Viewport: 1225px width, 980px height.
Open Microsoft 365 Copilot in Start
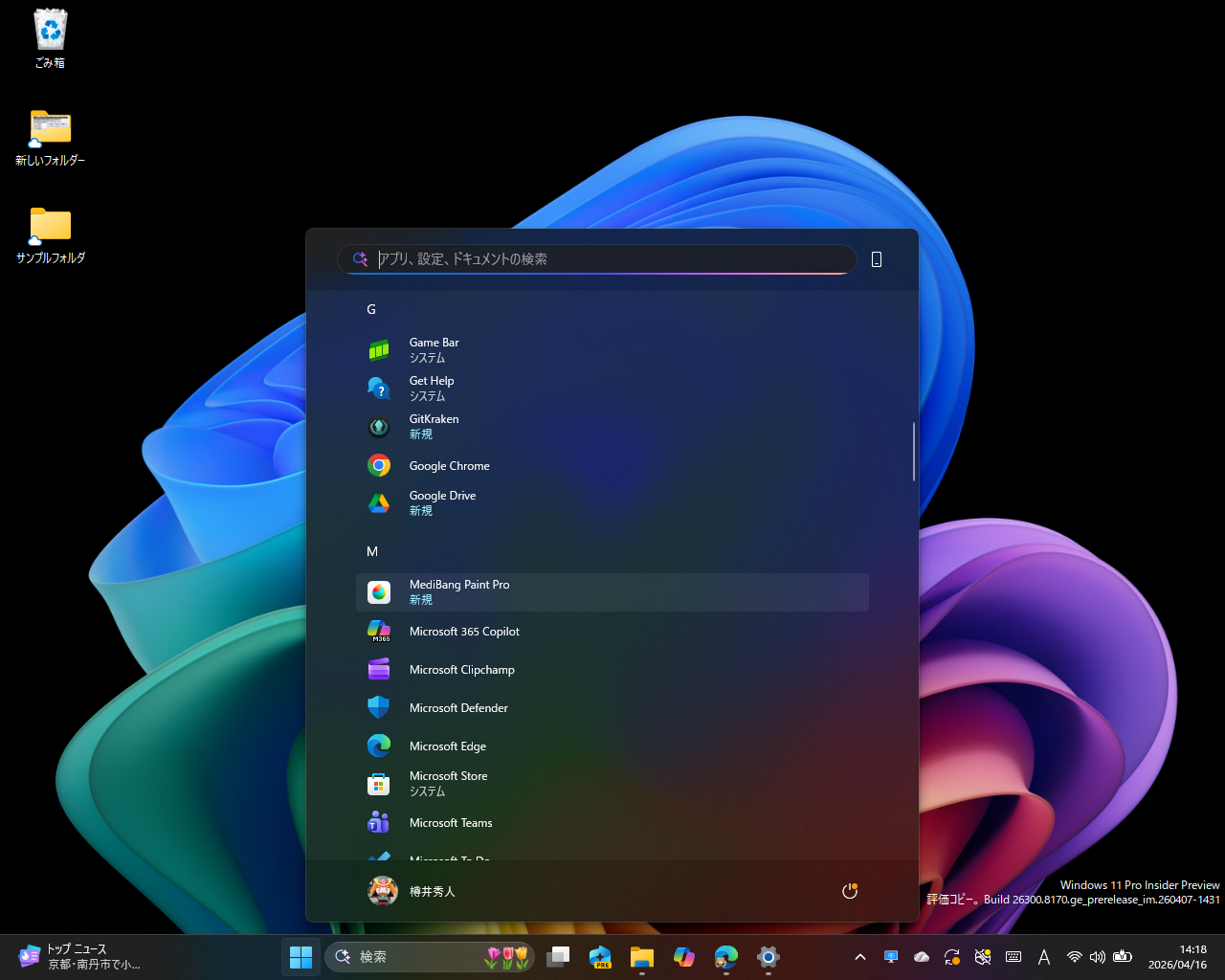(612, 631)
